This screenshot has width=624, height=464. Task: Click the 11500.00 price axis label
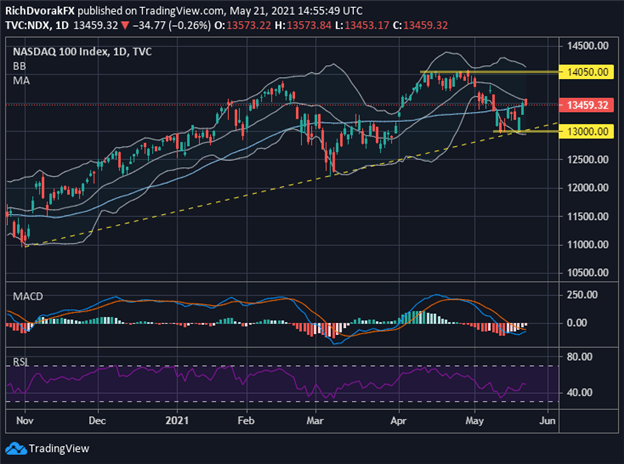pos(588,216)
